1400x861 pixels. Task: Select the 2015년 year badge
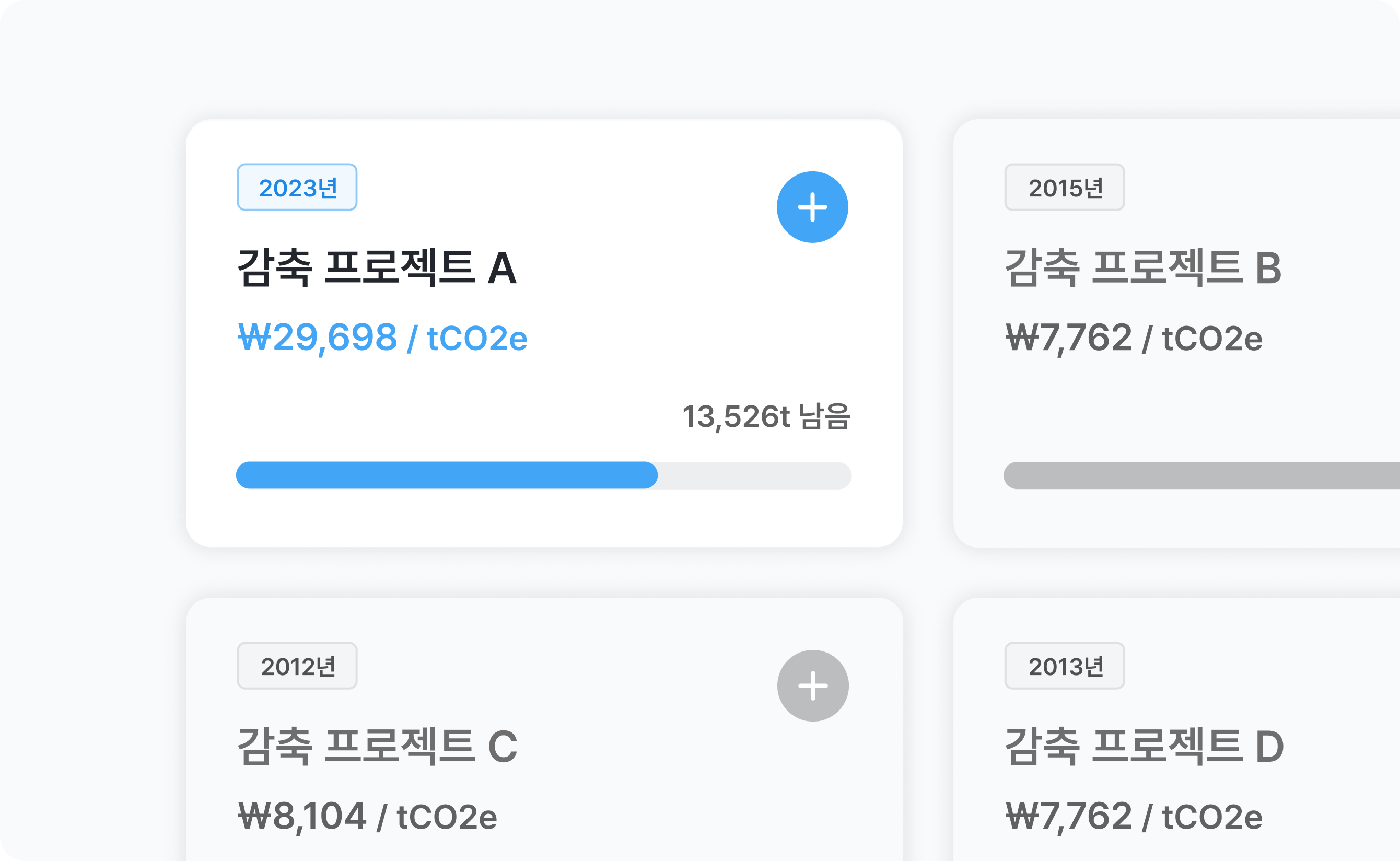pos(1064,188)
